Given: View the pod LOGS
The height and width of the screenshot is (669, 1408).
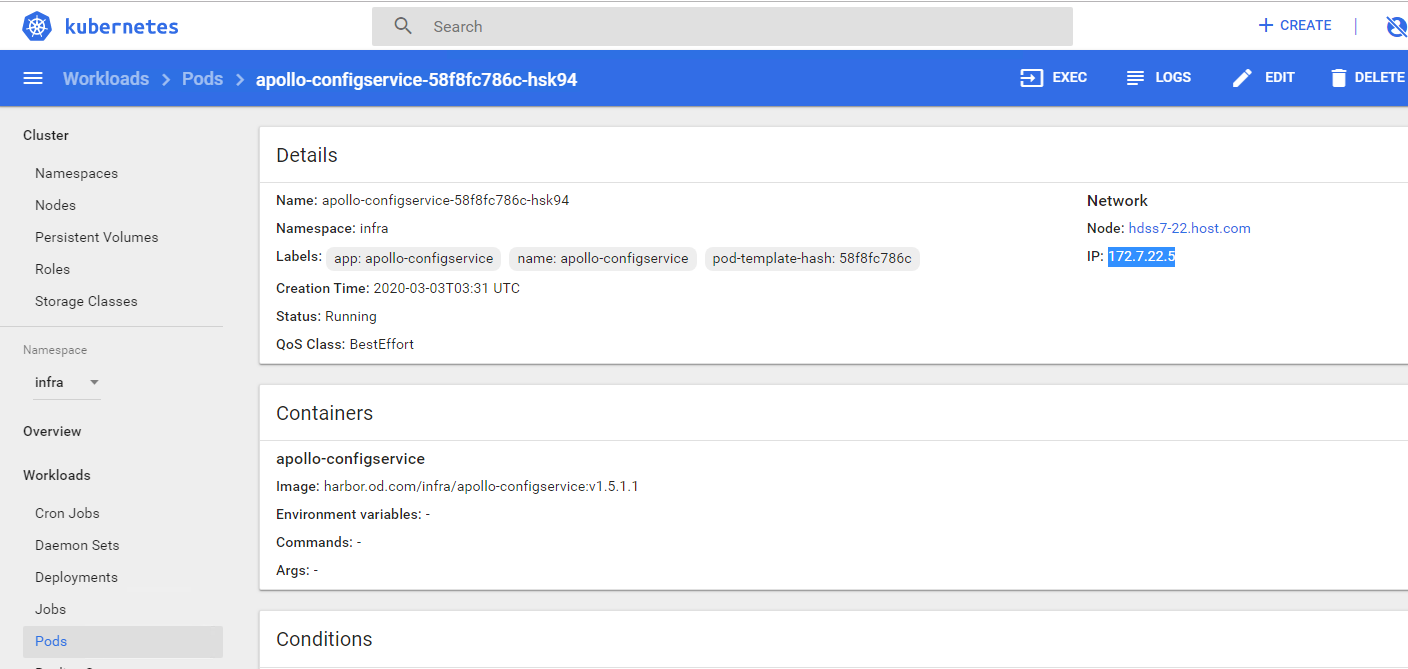Looking at the screenshot, I should tap(1158, 78).
